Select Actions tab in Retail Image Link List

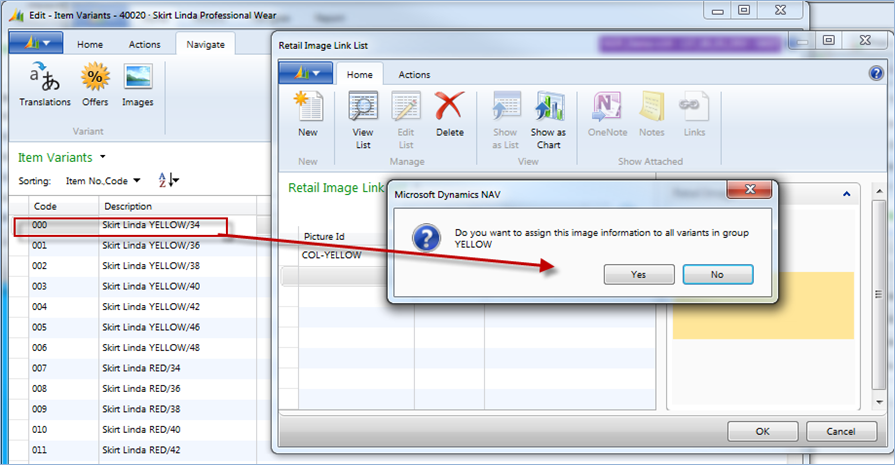414,75
